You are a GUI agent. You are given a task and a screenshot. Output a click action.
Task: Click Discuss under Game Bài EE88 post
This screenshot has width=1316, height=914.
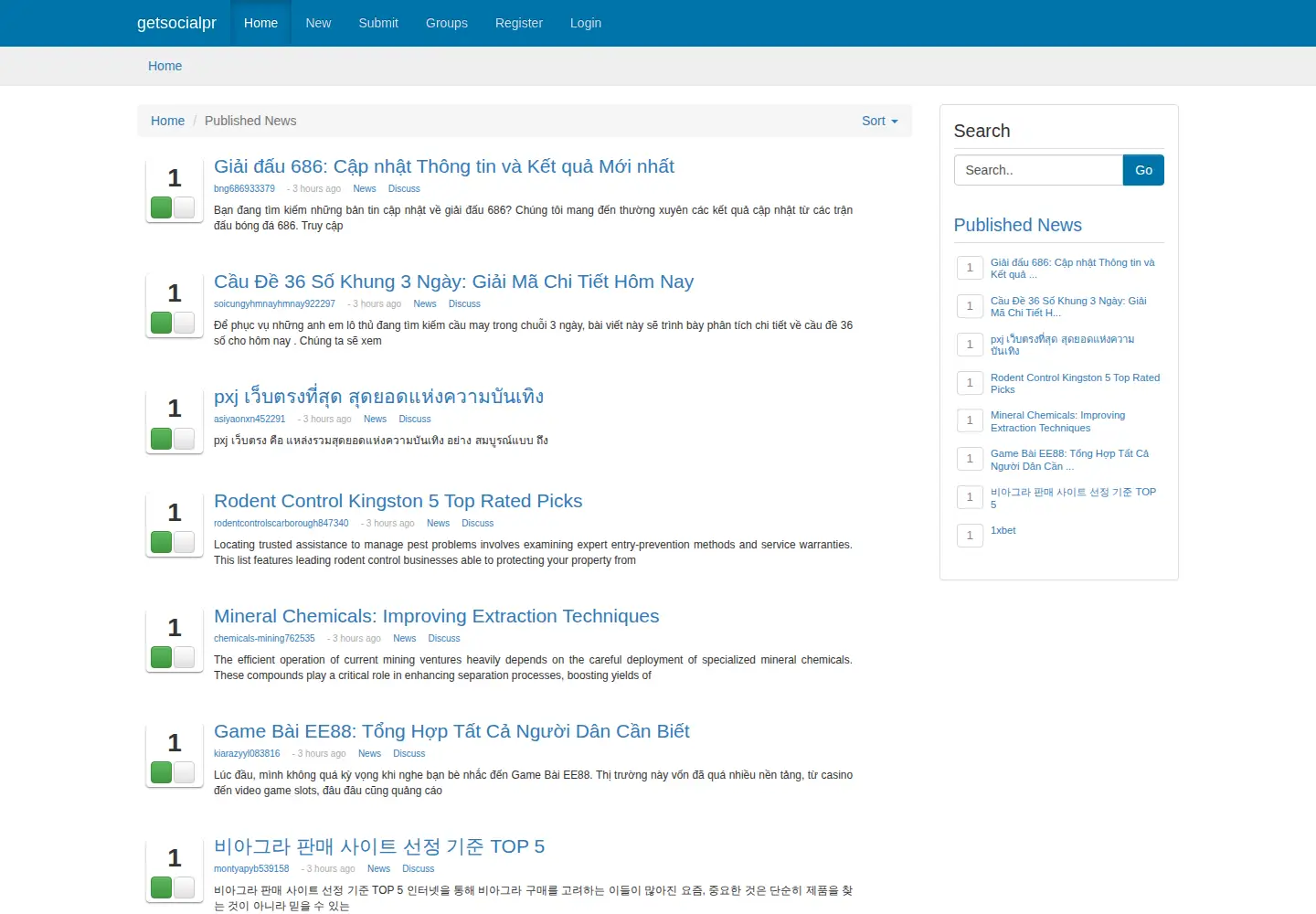click(x=409, y=754)
